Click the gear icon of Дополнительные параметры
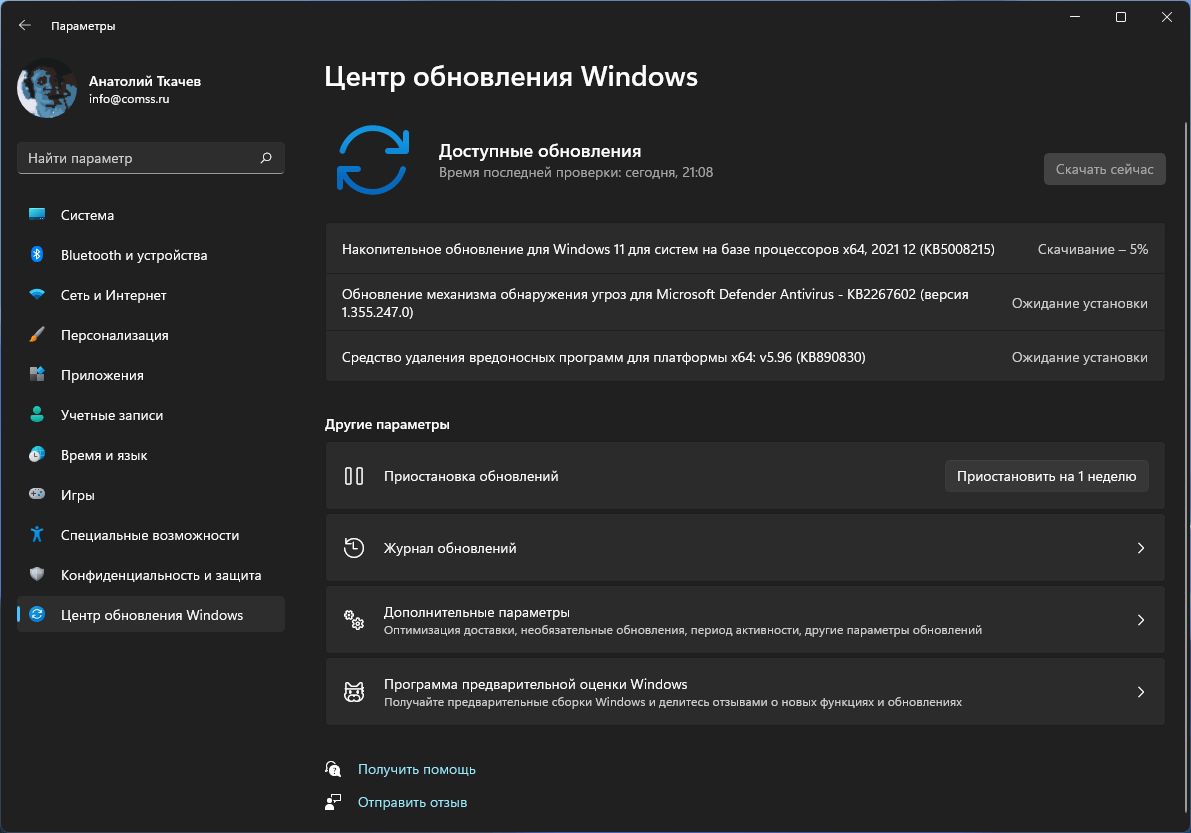1191x833 pixels. (x=353, y=620)
